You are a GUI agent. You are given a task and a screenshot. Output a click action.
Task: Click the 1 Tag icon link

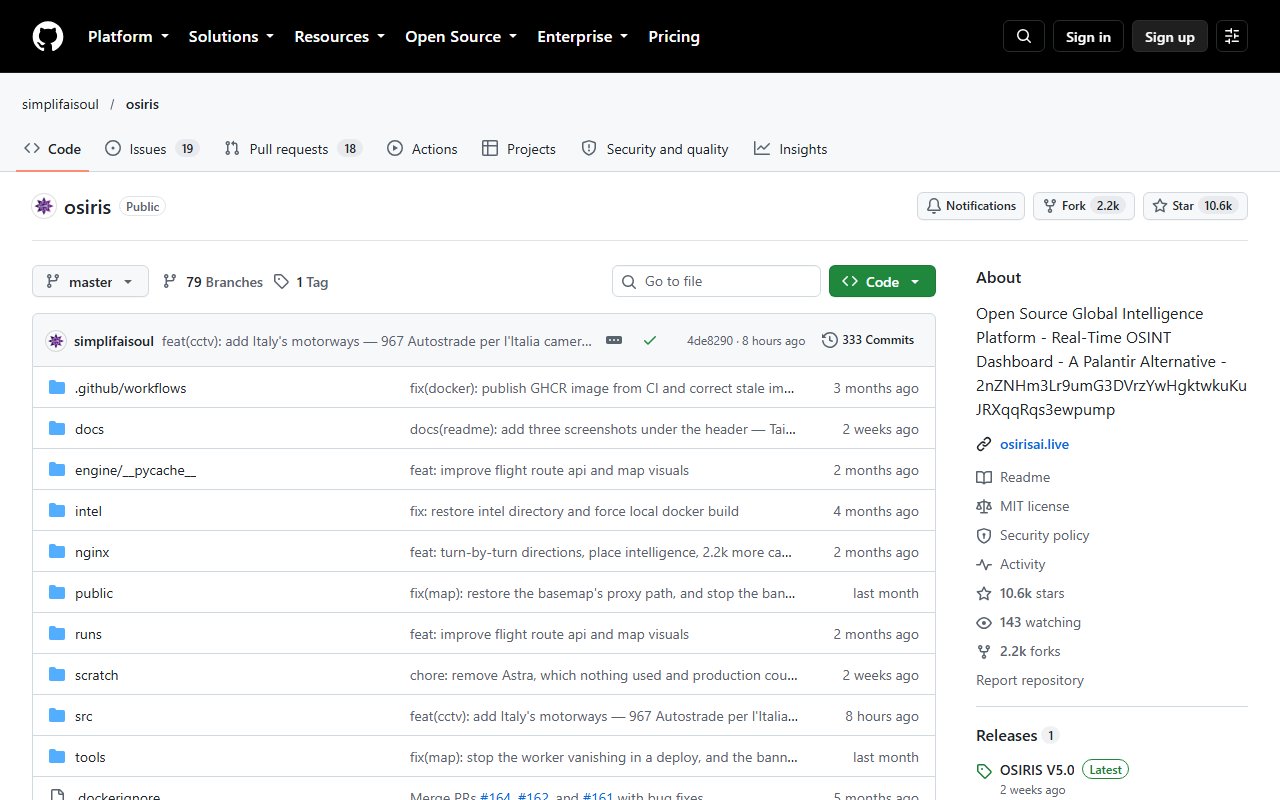pyautogui.click(x=301, y=282)
